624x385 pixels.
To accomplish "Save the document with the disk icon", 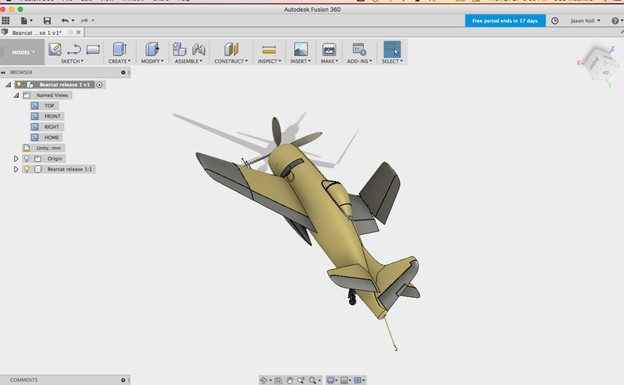I will (x=47, y=21).
